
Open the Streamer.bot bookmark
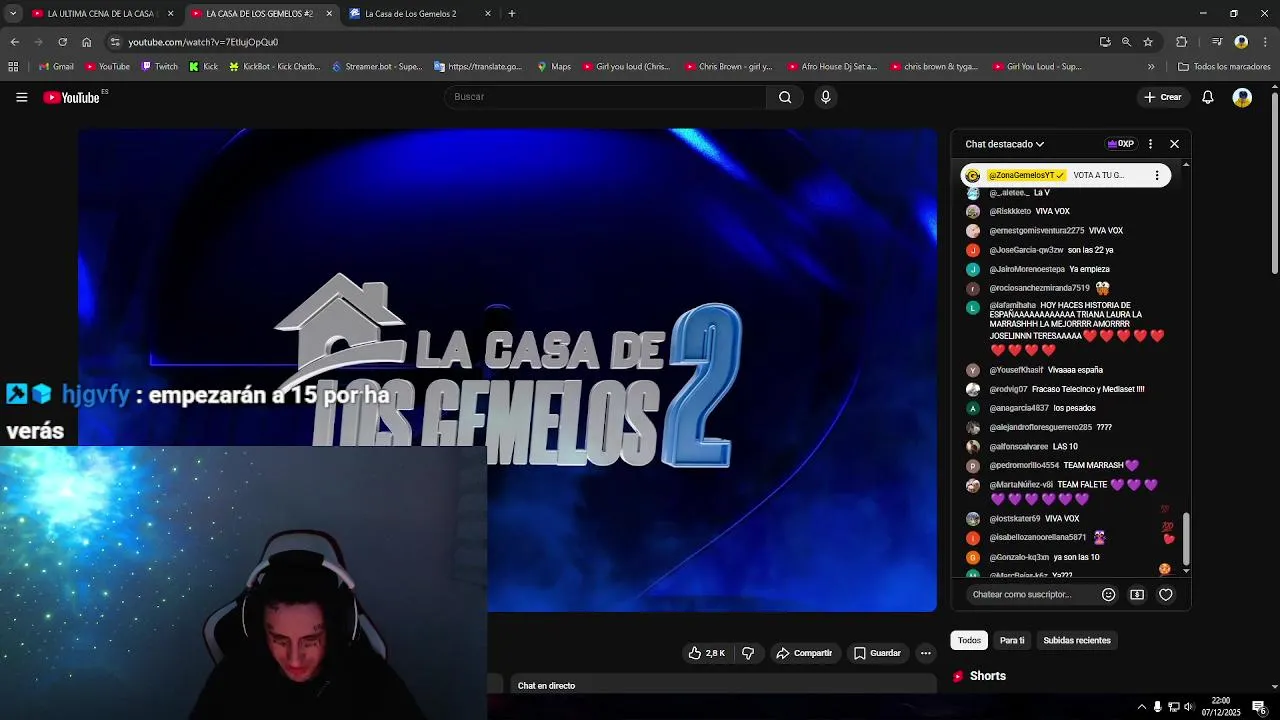click(376, 67)
